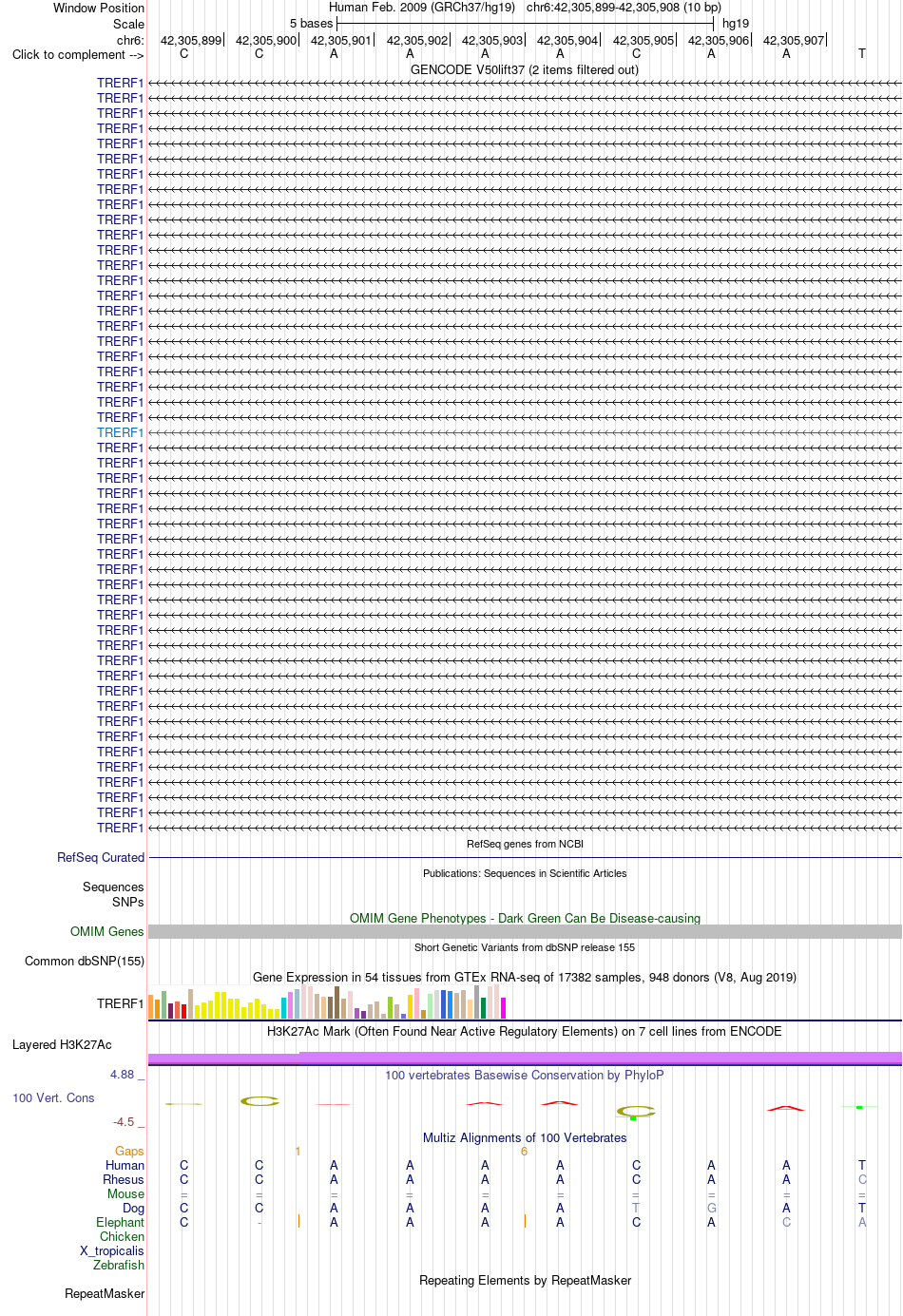Open the H3K27Ac Mark track title

click(x=525, y=1031)
